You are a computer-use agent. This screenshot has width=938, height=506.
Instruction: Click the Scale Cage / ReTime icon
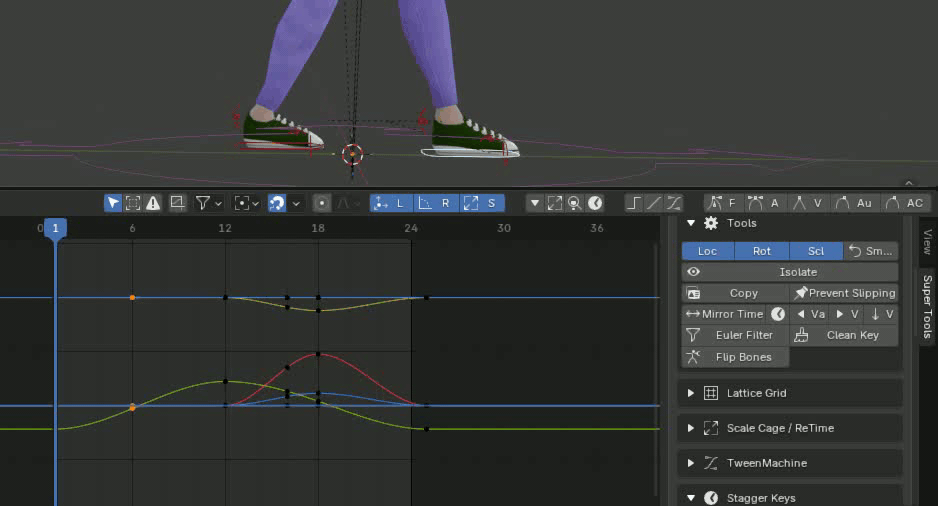tap(711, 428)
